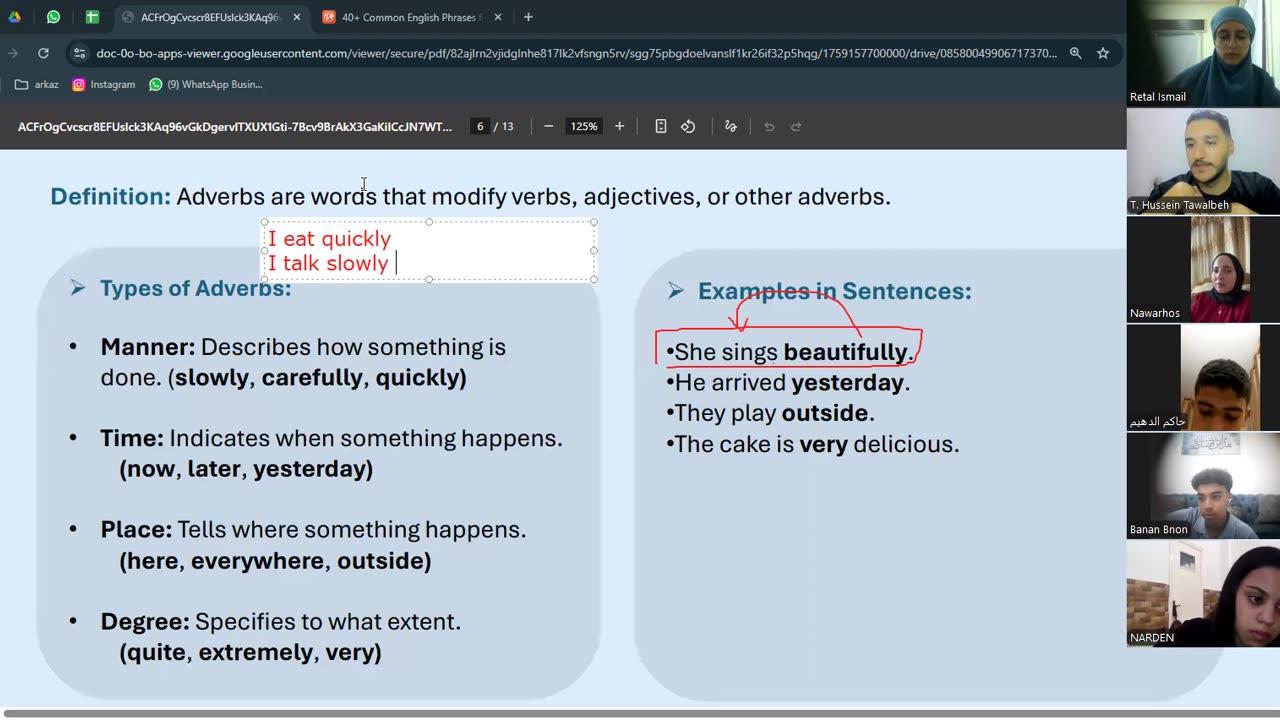Screen dimensions: 1280x720
Task: Toggle fit to page in PDF toolbar
Action: pyautogui.click(x=661, y=127)
